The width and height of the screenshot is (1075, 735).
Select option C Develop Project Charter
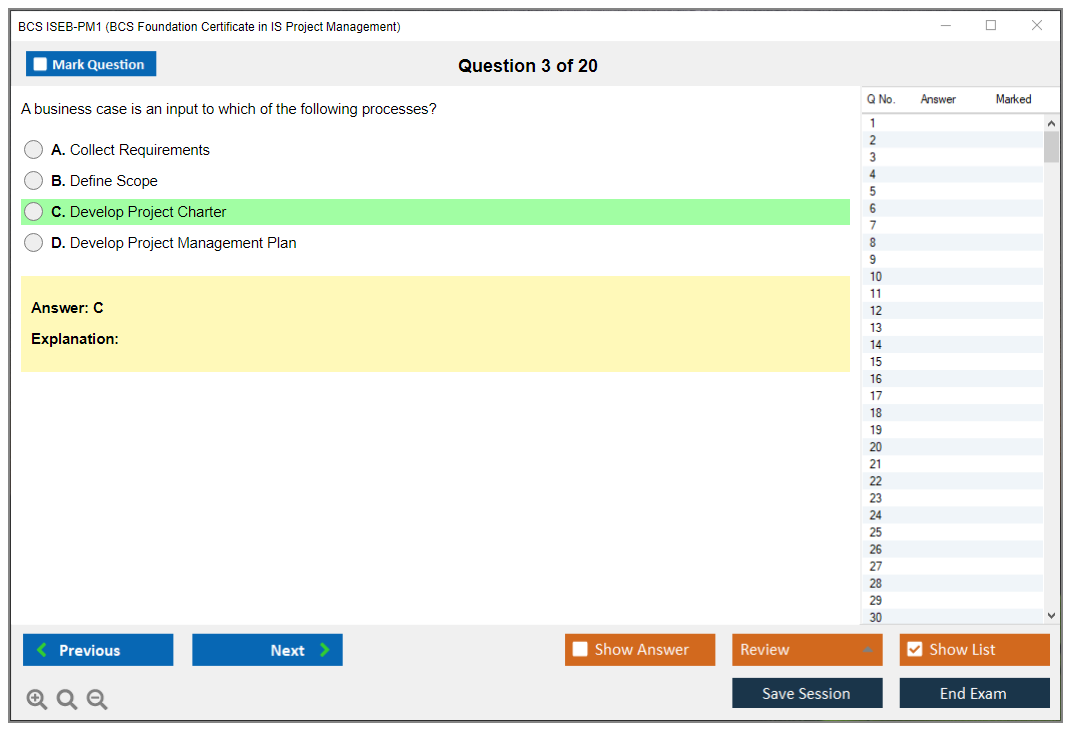click(34, 212)
